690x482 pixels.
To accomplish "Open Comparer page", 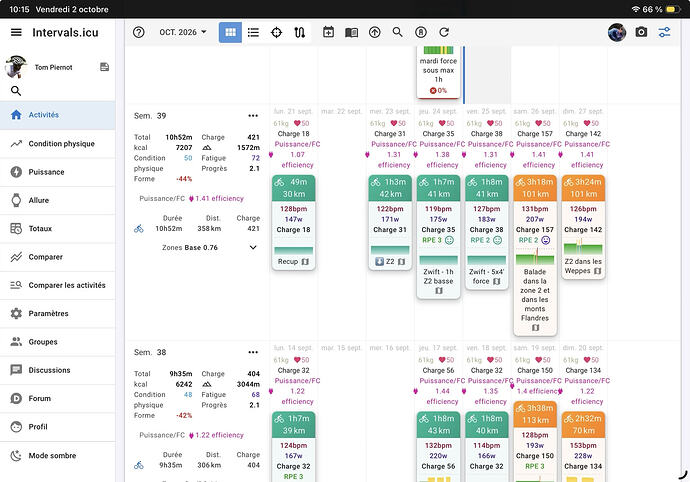I will (x=58, y=257).
